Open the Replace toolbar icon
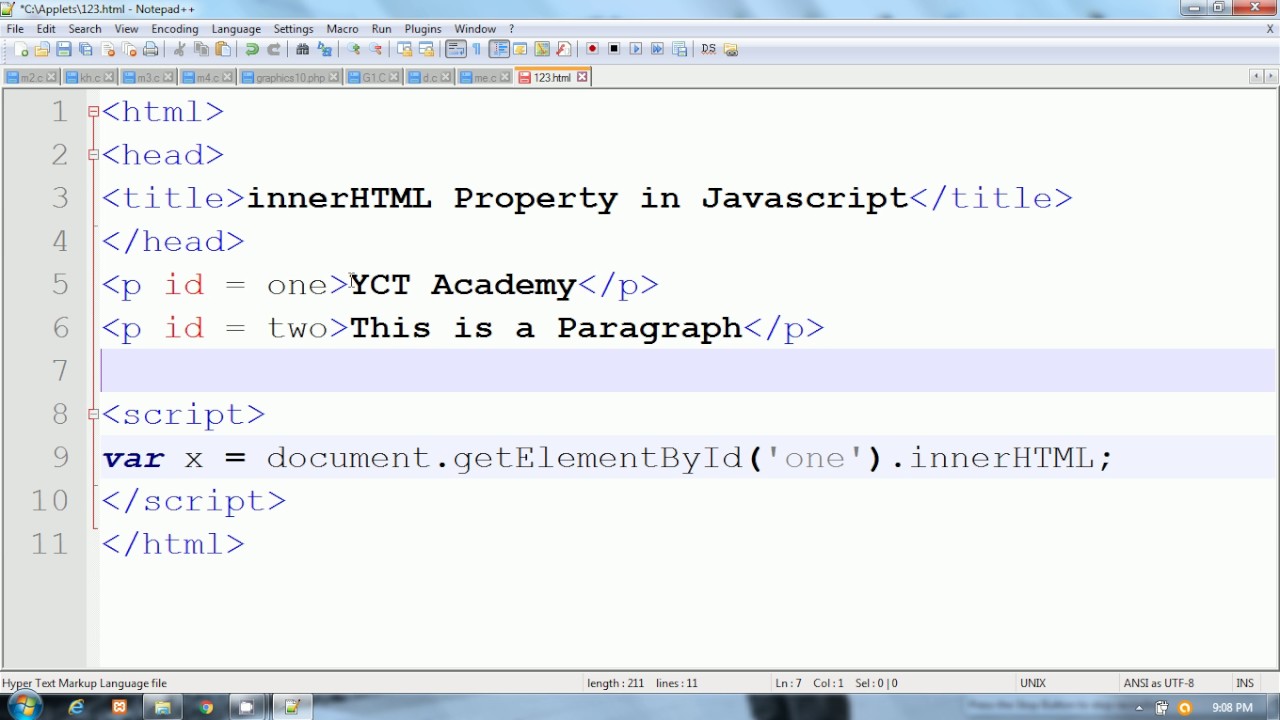This screenshot has height=720, width=1280. point(325,49)
